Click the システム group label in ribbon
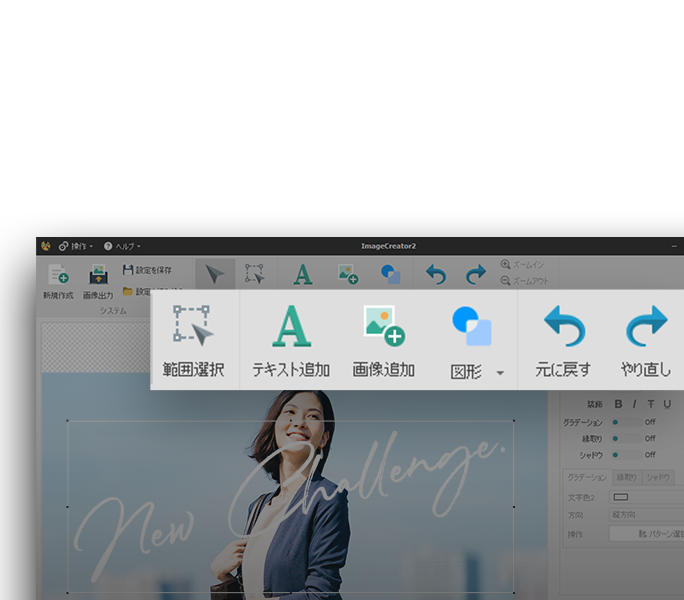The image size is (684, 600). (113, 311)
